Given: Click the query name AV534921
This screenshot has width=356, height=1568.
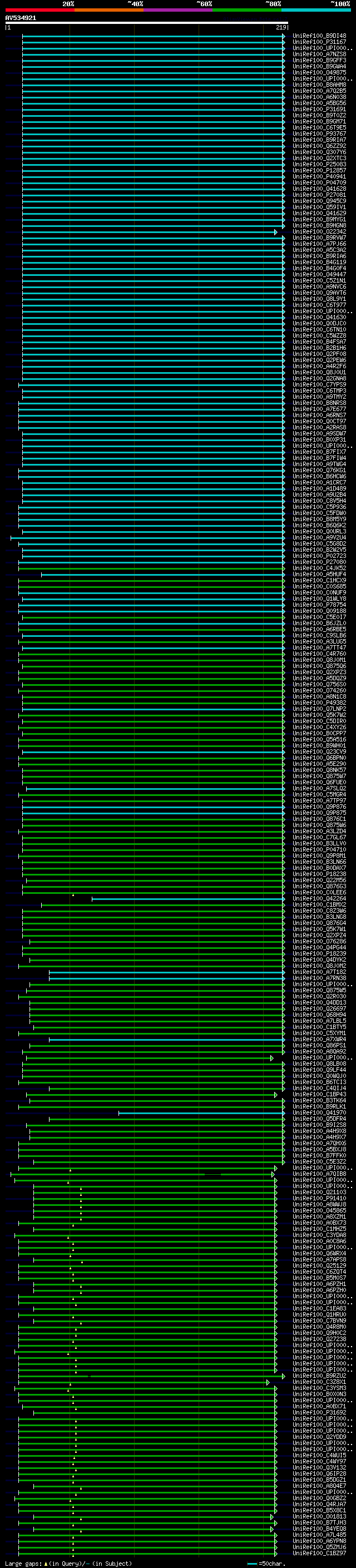Looking at the screenshot, I should click(21, 18).
